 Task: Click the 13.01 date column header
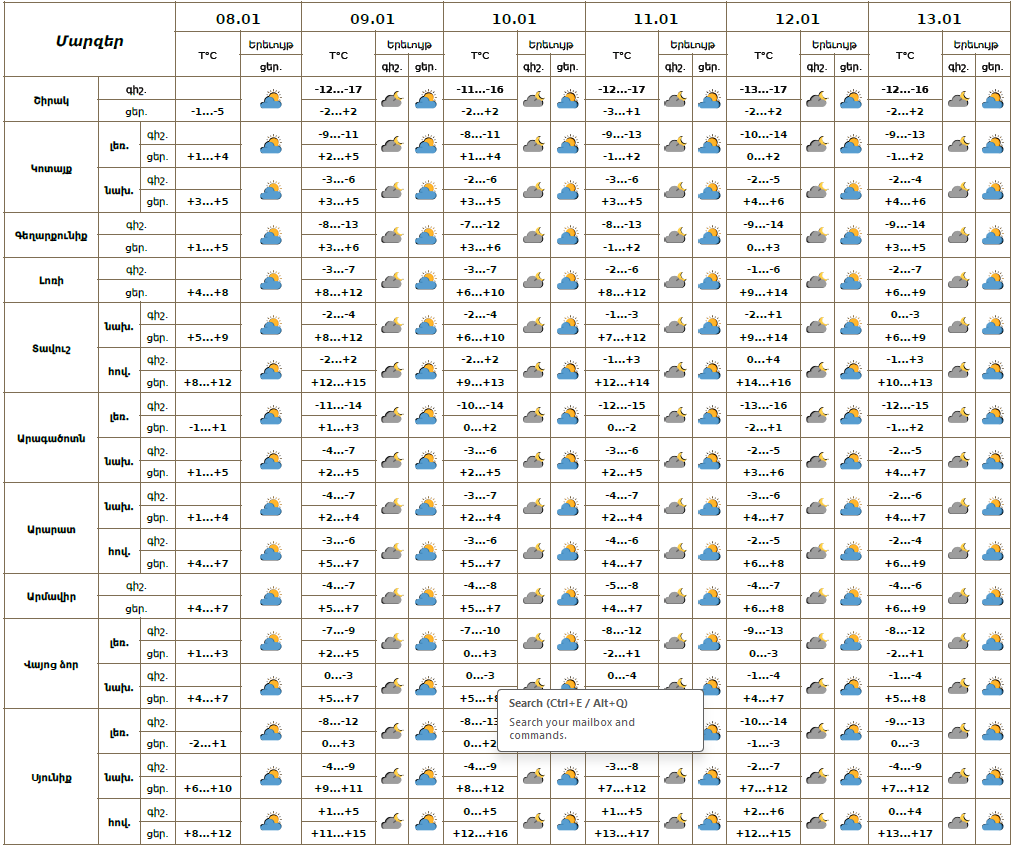click(x=938, y=18)
